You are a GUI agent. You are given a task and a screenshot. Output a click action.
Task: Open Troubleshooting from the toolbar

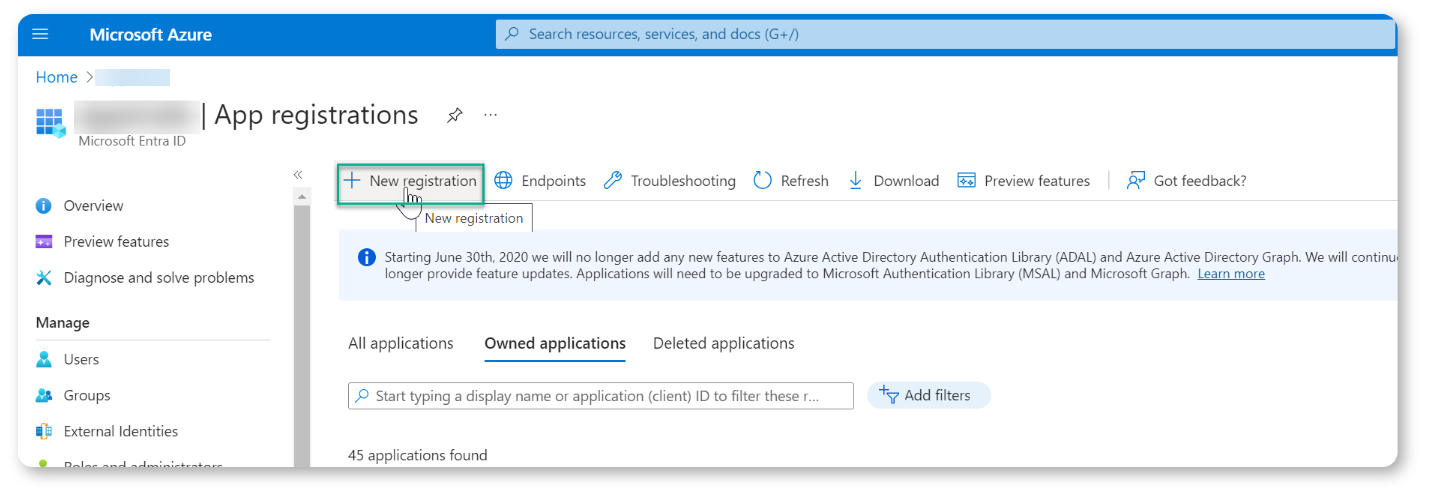click(x=669, y=181)
